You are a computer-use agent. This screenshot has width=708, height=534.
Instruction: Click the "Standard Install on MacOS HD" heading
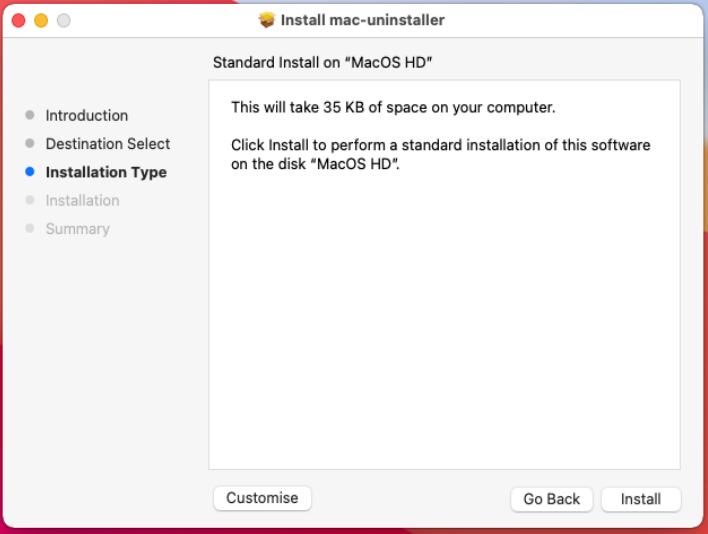[329, 63]
